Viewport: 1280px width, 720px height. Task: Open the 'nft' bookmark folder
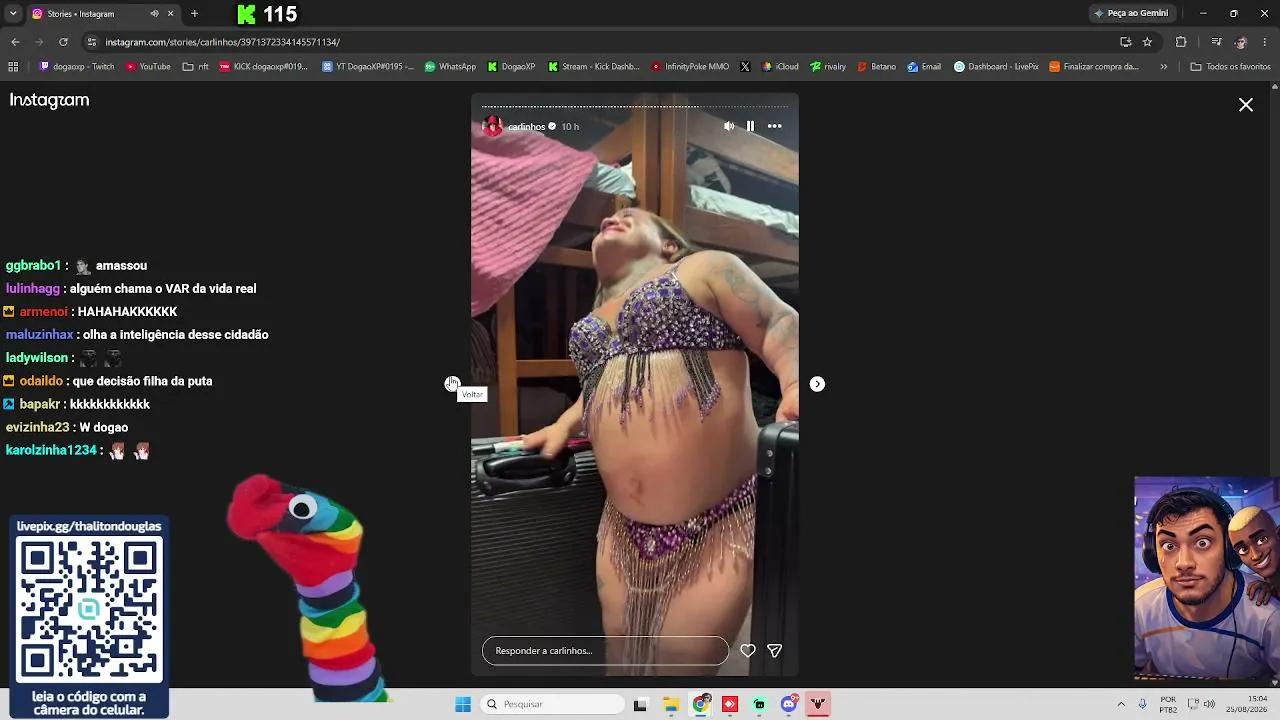point(196,67)
